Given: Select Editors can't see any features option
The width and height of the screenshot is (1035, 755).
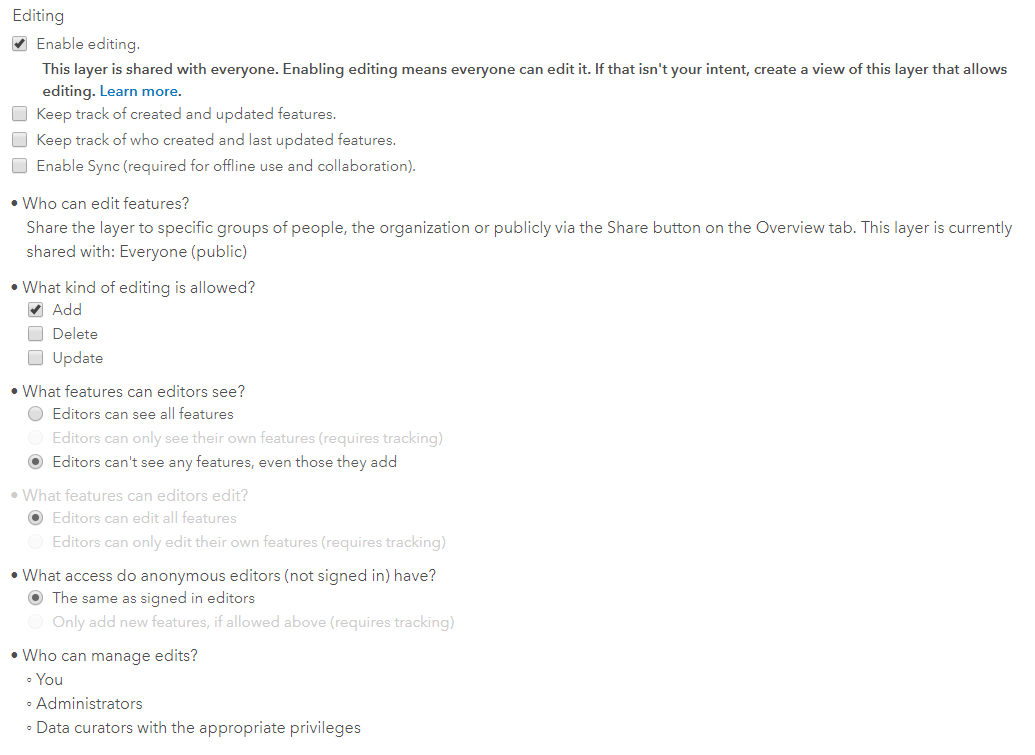Looking at the screenshot, I should (x=36, y=462).
